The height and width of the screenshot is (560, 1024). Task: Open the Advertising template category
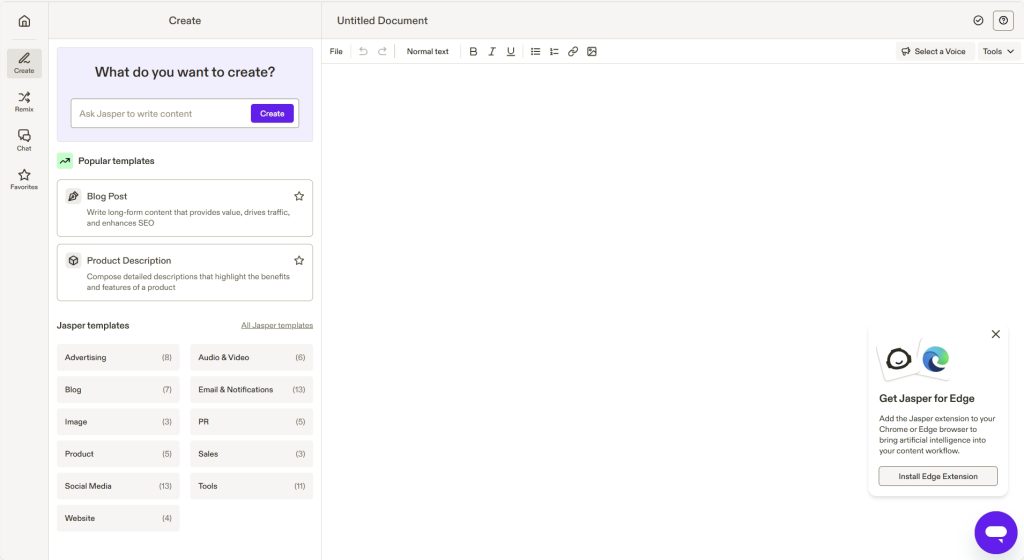tap(118, 357)
